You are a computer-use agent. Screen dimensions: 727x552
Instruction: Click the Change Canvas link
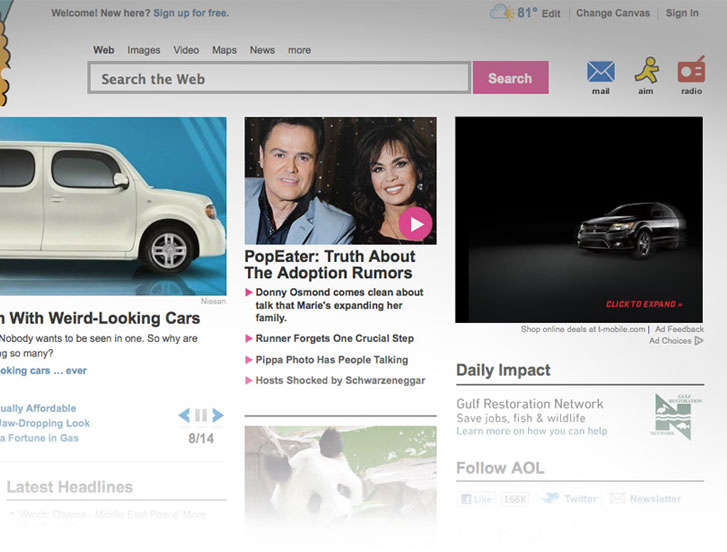[x=612, y=13]
